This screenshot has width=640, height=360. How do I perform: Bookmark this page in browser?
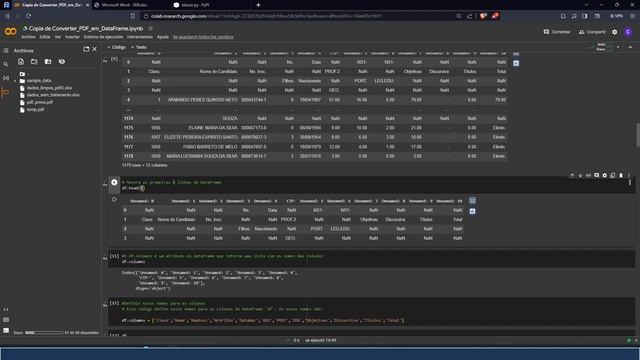[133, 16]
